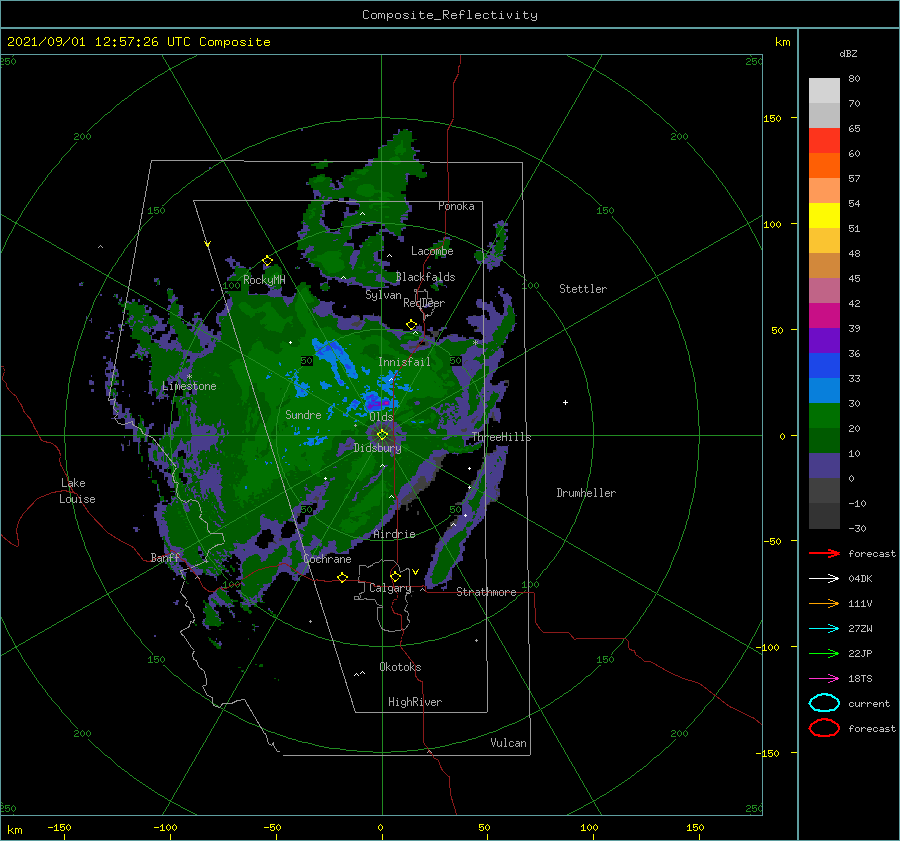
Task: Click the dBZ legend heading
Action: coord(848,53)
